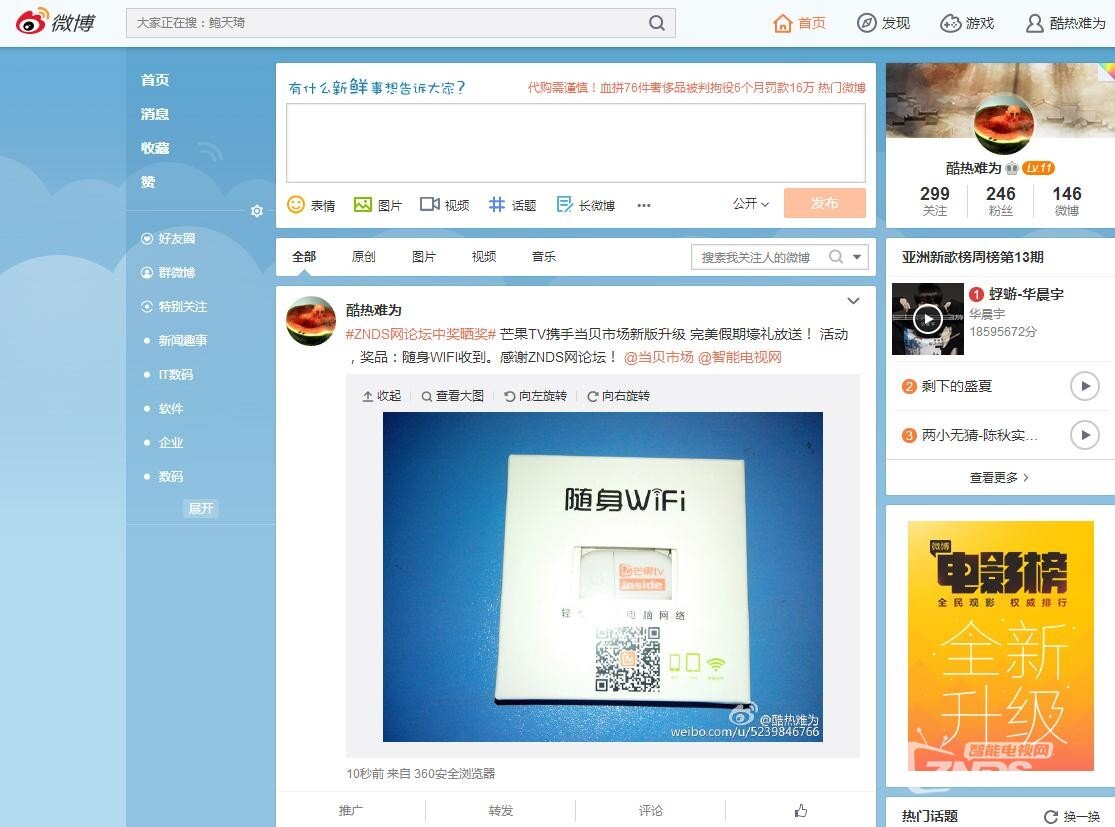Open 好友圈 in sidebar
The width and height of the screenshot is (1115, 827).
click(169, 238)
